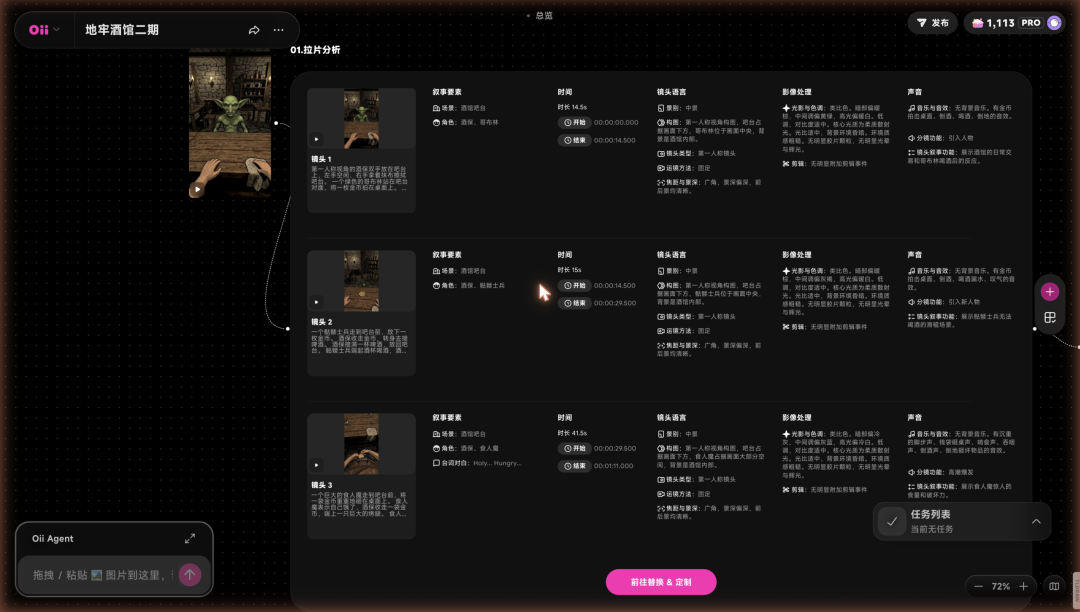Image resolution: width=1080 pixels, height=612 pixels.
Task: Click the 镜头 1 label
Action: point(322,159)
